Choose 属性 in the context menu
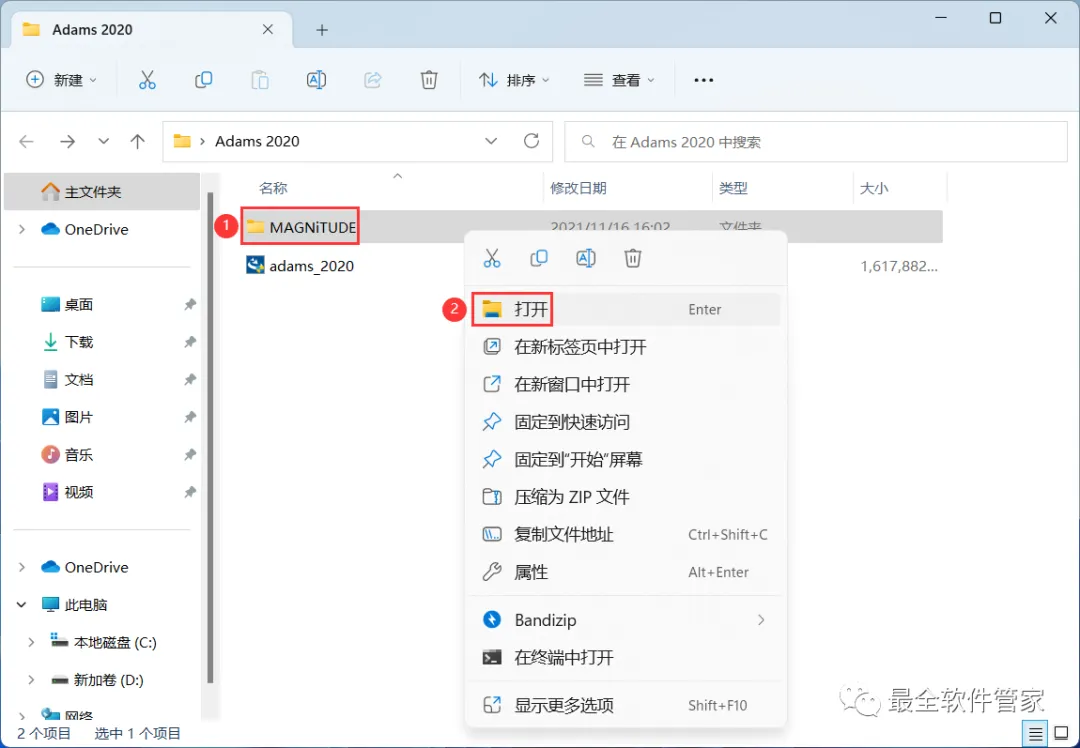The height and width of the screenshot is (748, 1080). click(x=625, y=572)
